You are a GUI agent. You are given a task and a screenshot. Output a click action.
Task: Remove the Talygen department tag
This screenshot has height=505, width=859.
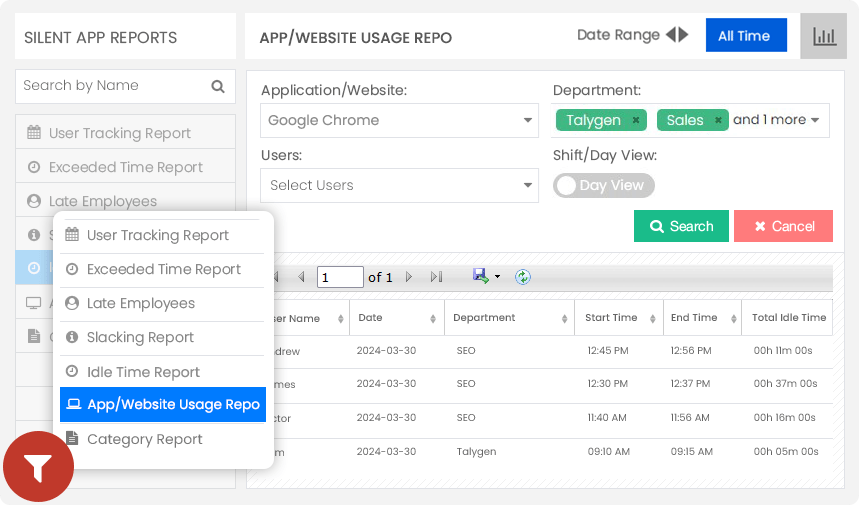pyautogui.click(x=635, y=120)
